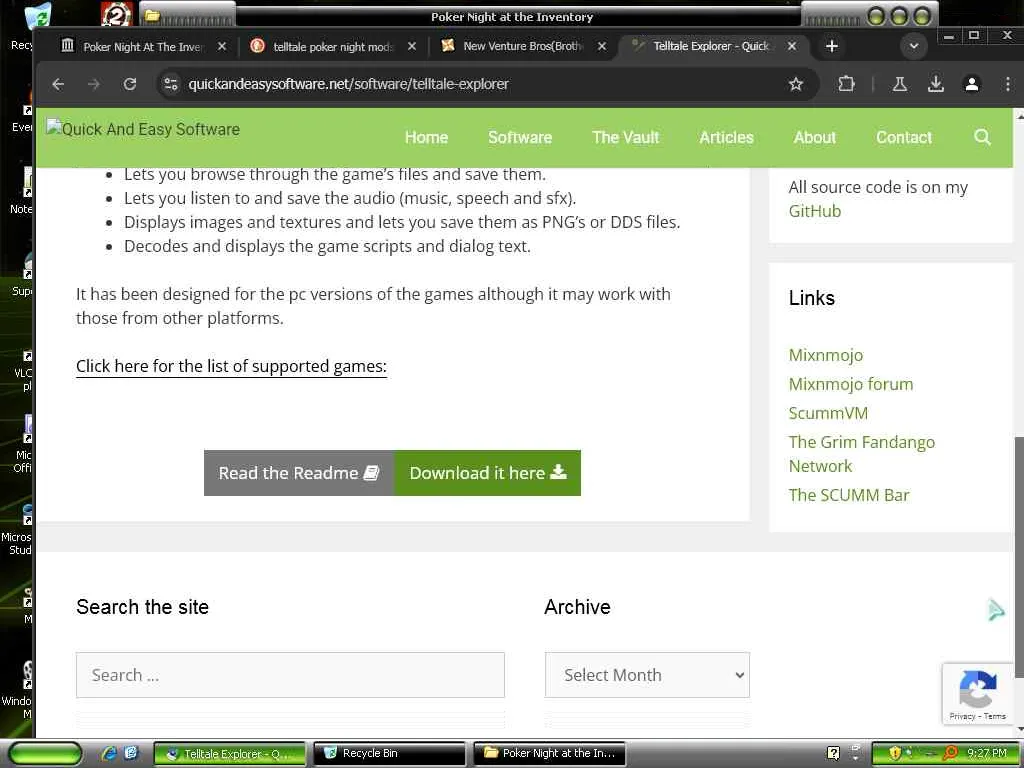Open the Chrome three-dot menu

coord(1007,84)
